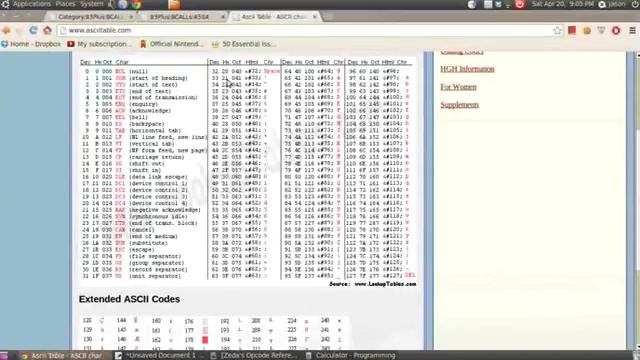Close the Ascii Table browser tab

tap(315, 17)
